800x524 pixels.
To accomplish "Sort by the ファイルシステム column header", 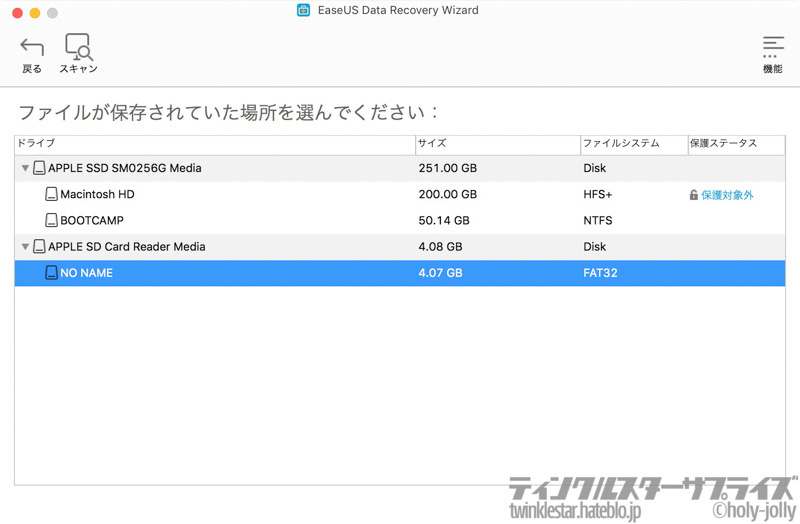I will 634,143.
